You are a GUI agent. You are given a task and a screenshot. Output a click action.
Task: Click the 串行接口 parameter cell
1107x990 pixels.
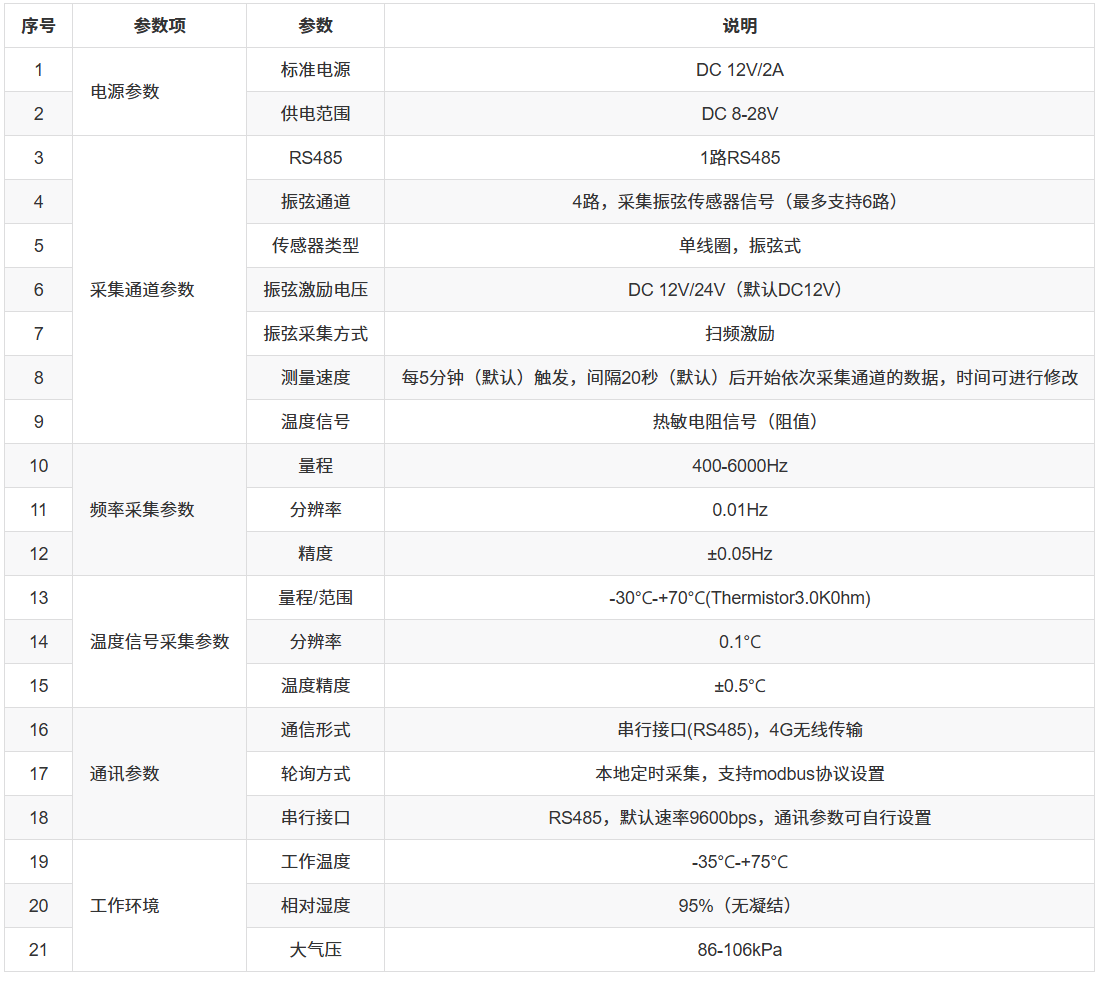(314, 817)
